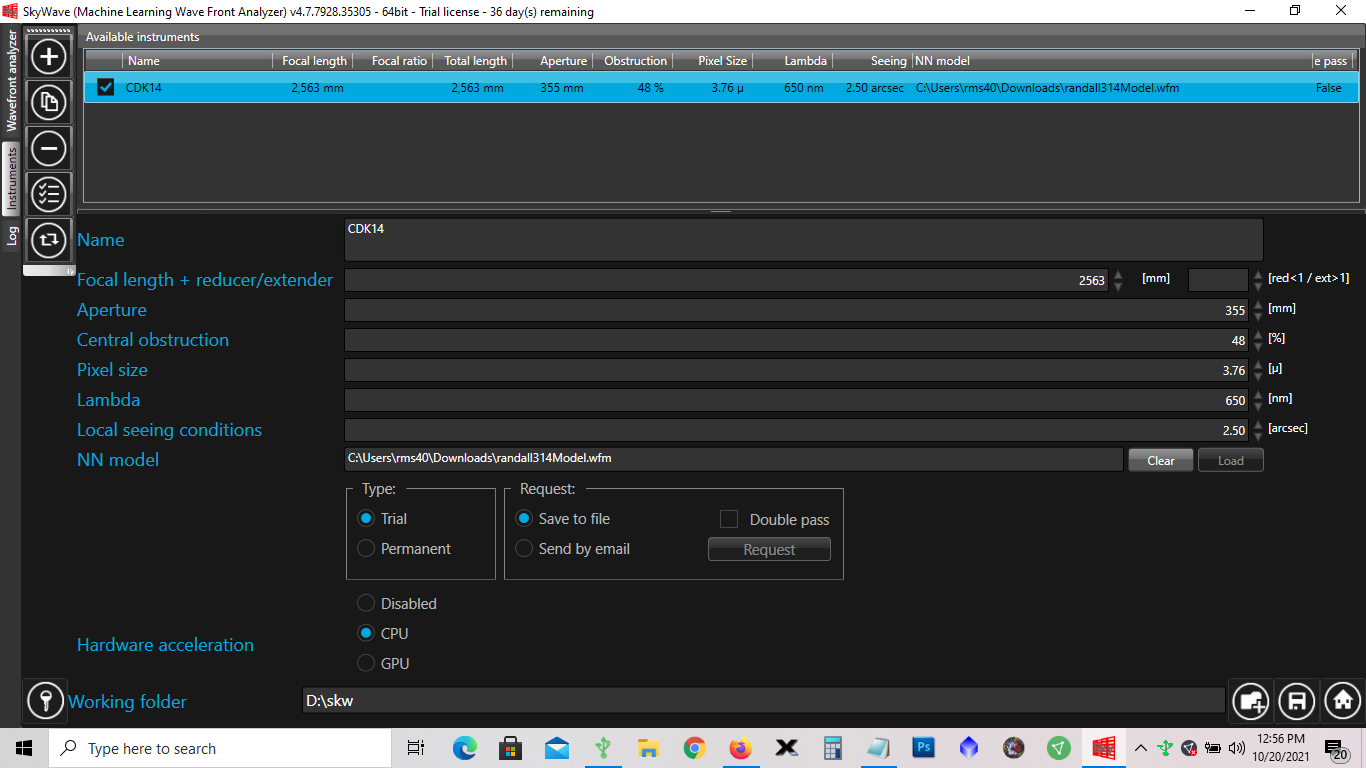Open the volume control in the system tray
This screenshot has width=1366, height=768.
pos(1236,748)
